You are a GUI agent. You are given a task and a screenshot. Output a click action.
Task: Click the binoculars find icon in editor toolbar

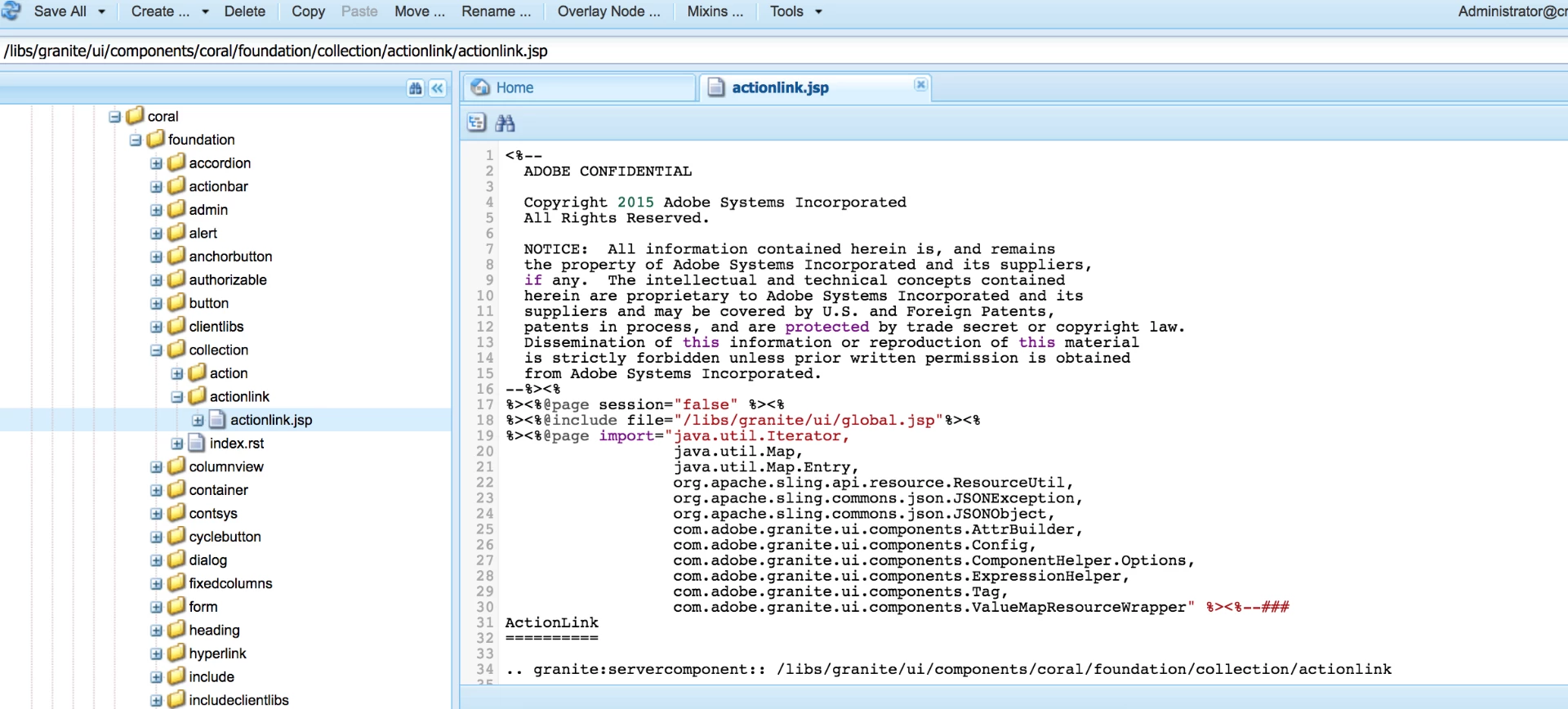(x=506, y=123)
